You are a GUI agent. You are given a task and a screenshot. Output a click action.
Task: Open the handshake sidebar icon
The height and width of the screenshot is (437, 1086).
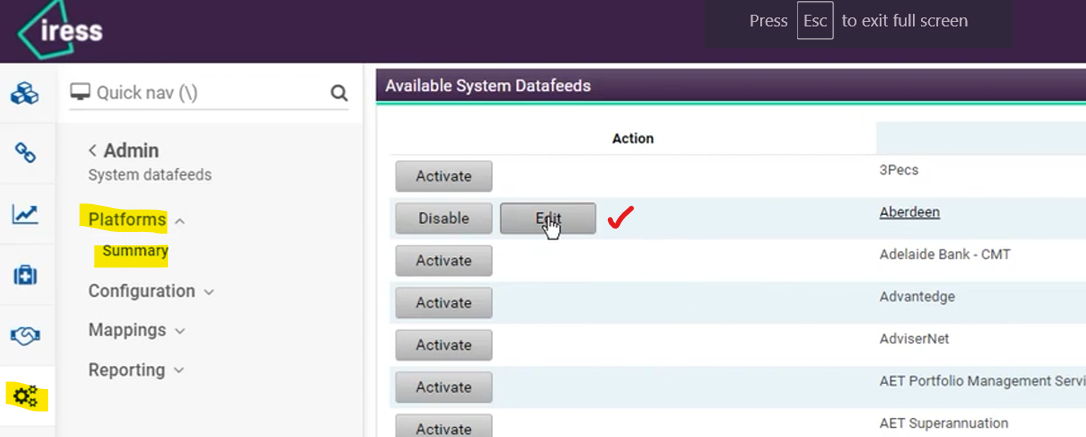(25, 337)
